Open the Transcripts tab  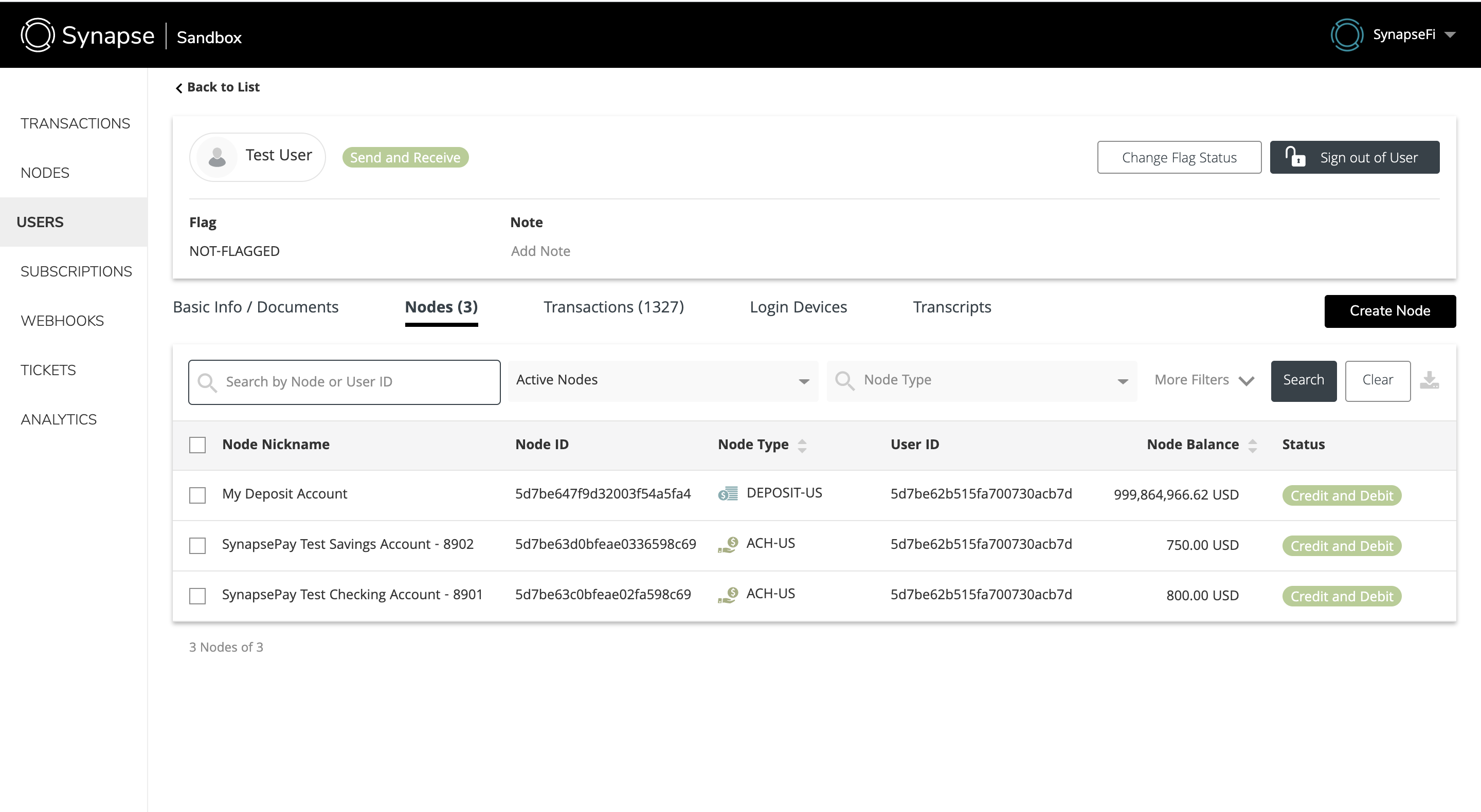pyautogui.click(x=951, y=307)
